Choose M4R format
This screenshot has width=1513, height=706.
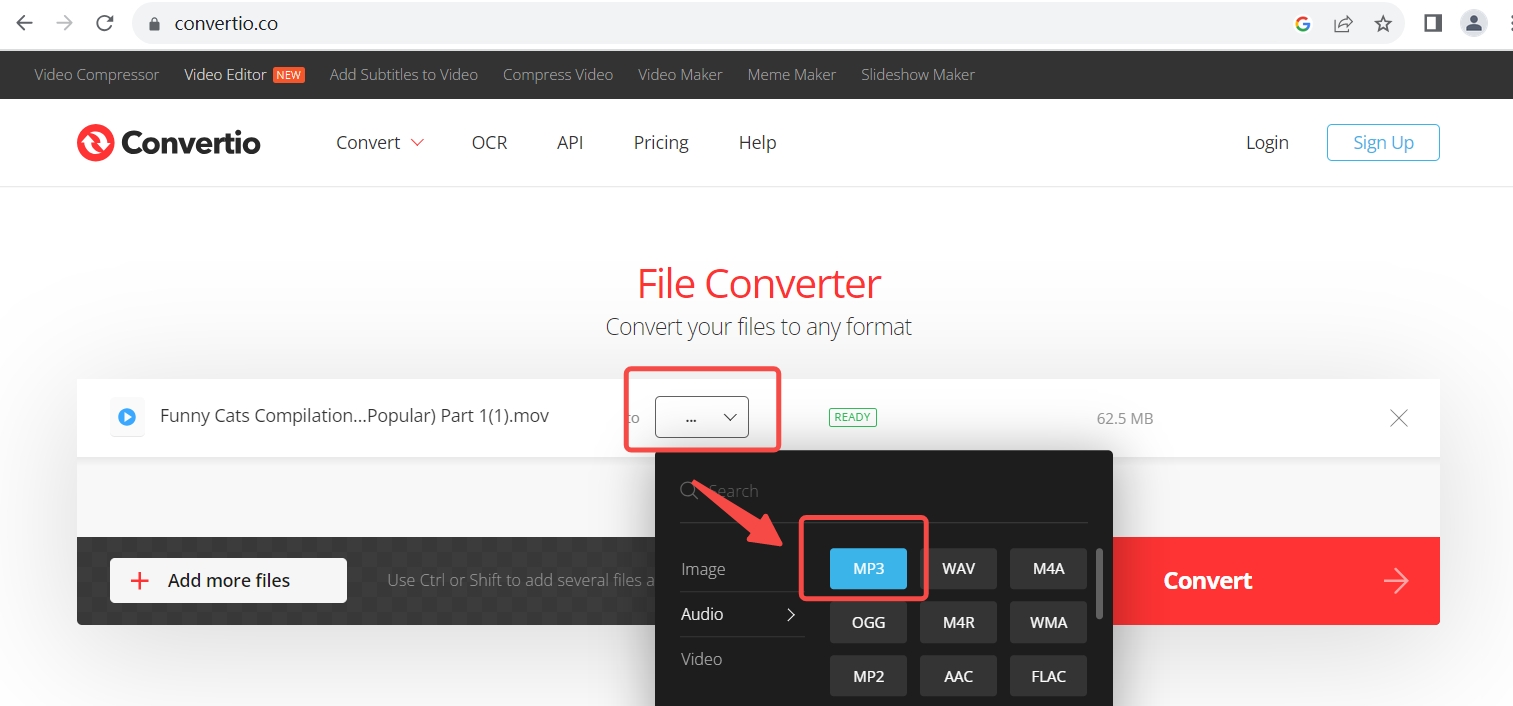[x=958, y=622]
